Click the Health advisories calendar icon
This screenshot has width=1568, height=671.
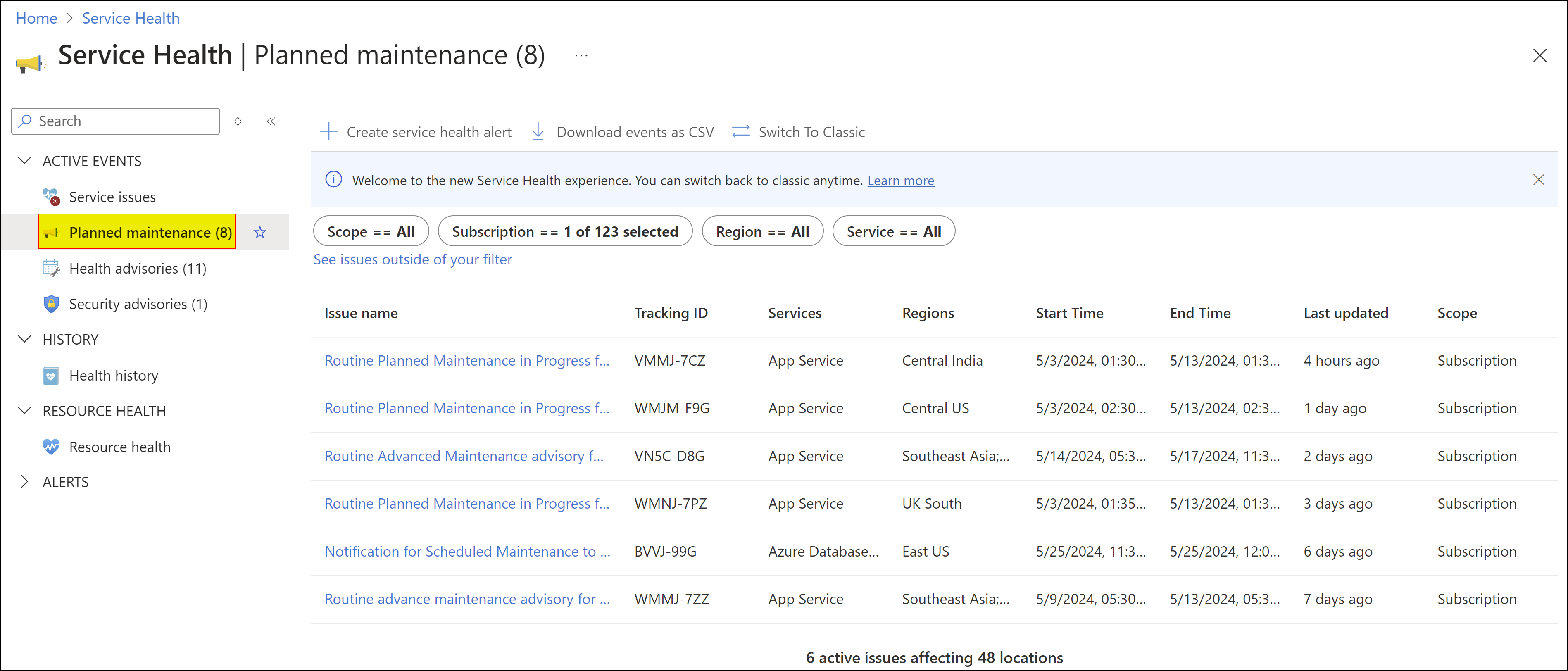tap(51, 269)
